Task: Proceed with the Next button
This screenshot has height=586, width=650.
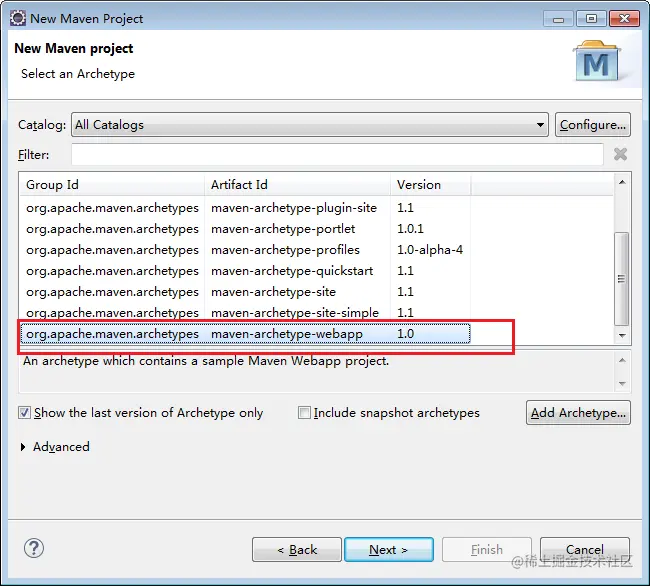Action: [389, 550]
